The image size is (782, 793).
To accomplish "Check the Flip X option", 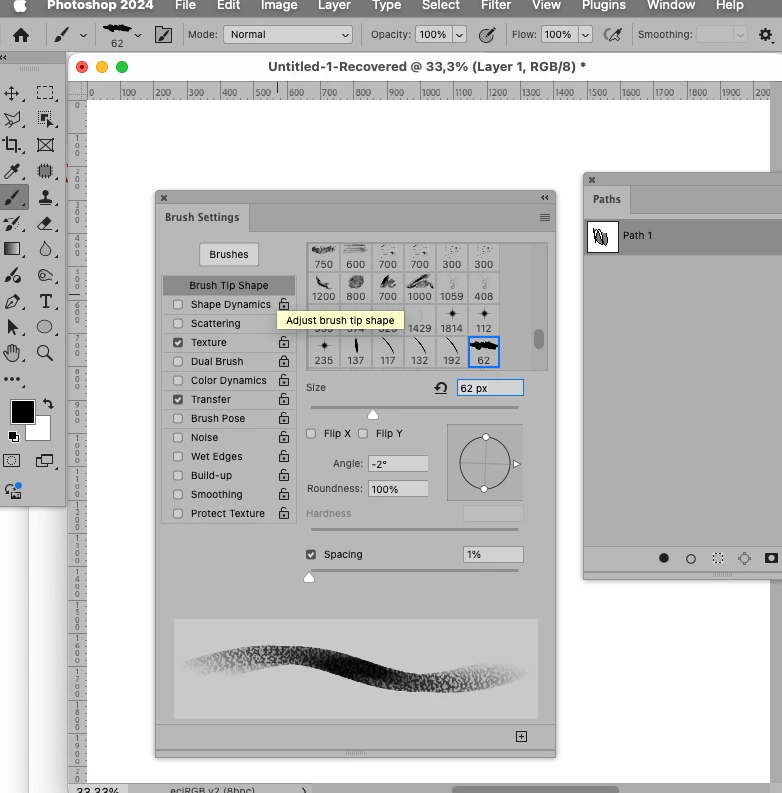I will [311, 433].
